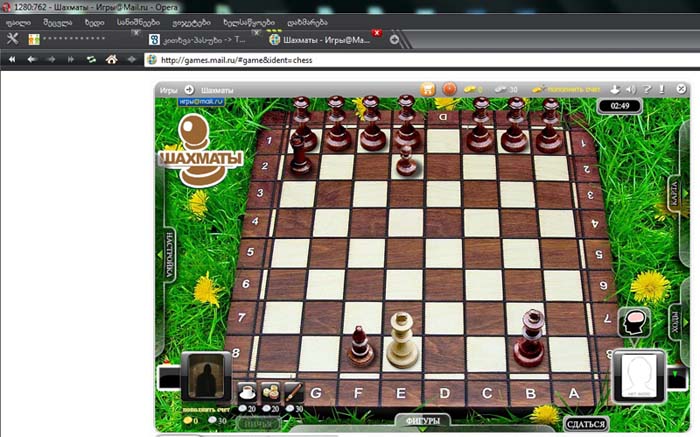Viewport: 700px width, 437px height.
Task: Close the chess game panel
Action: (x=681, y=89)
